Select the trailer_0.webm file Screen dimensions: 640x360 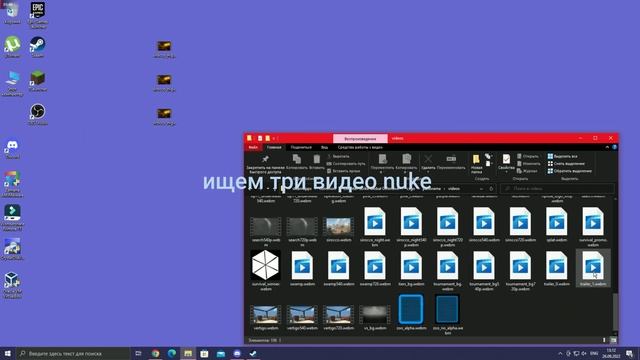pos(556,268)
